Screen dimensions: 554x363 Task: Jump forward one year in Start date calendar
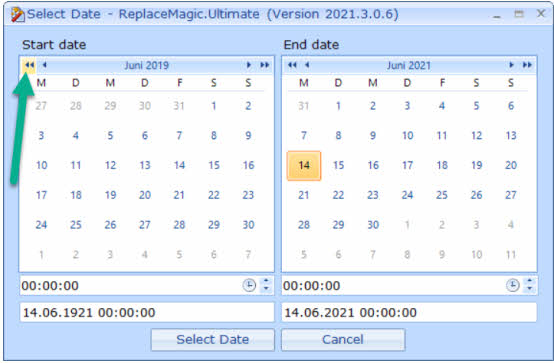264,65
